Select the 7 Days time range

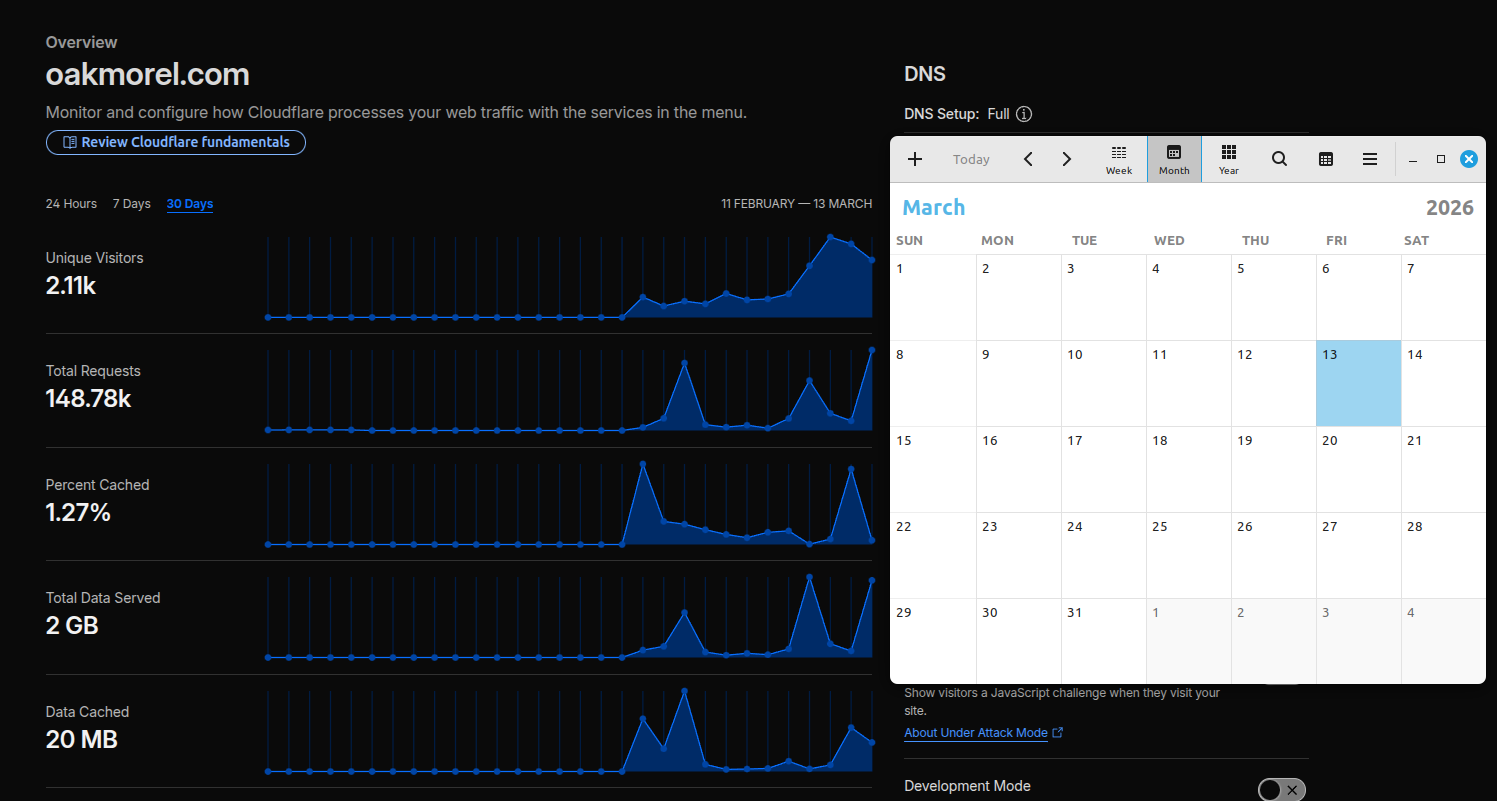pyautogui.click(x=131, y=204)
